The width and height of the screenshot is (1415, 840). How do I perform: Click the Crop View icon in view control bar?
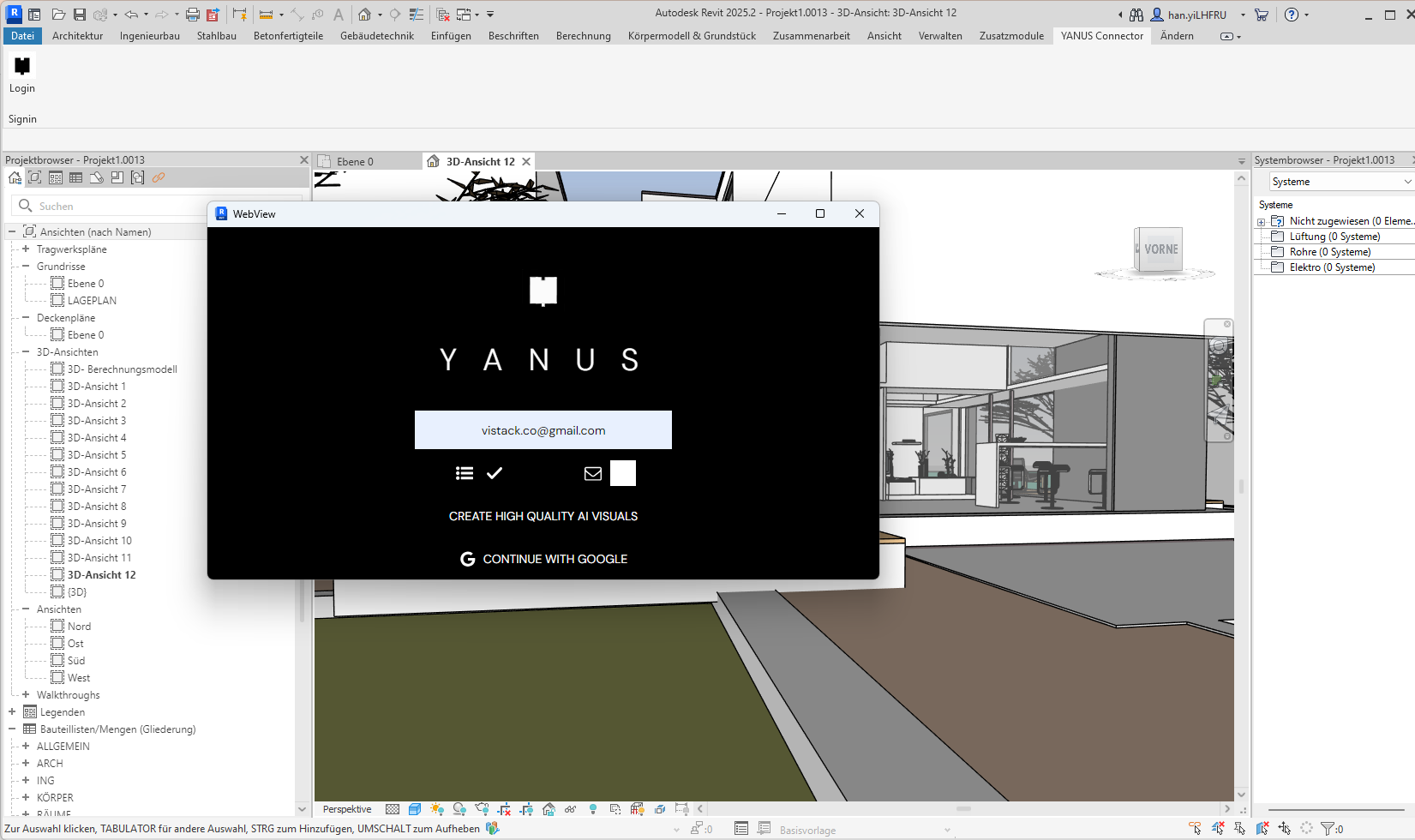[x=504, y=809]
